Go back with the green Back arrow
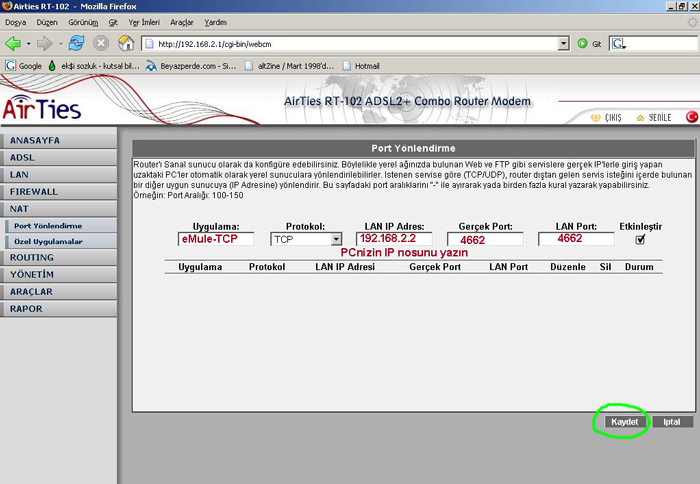 [12, 44]
